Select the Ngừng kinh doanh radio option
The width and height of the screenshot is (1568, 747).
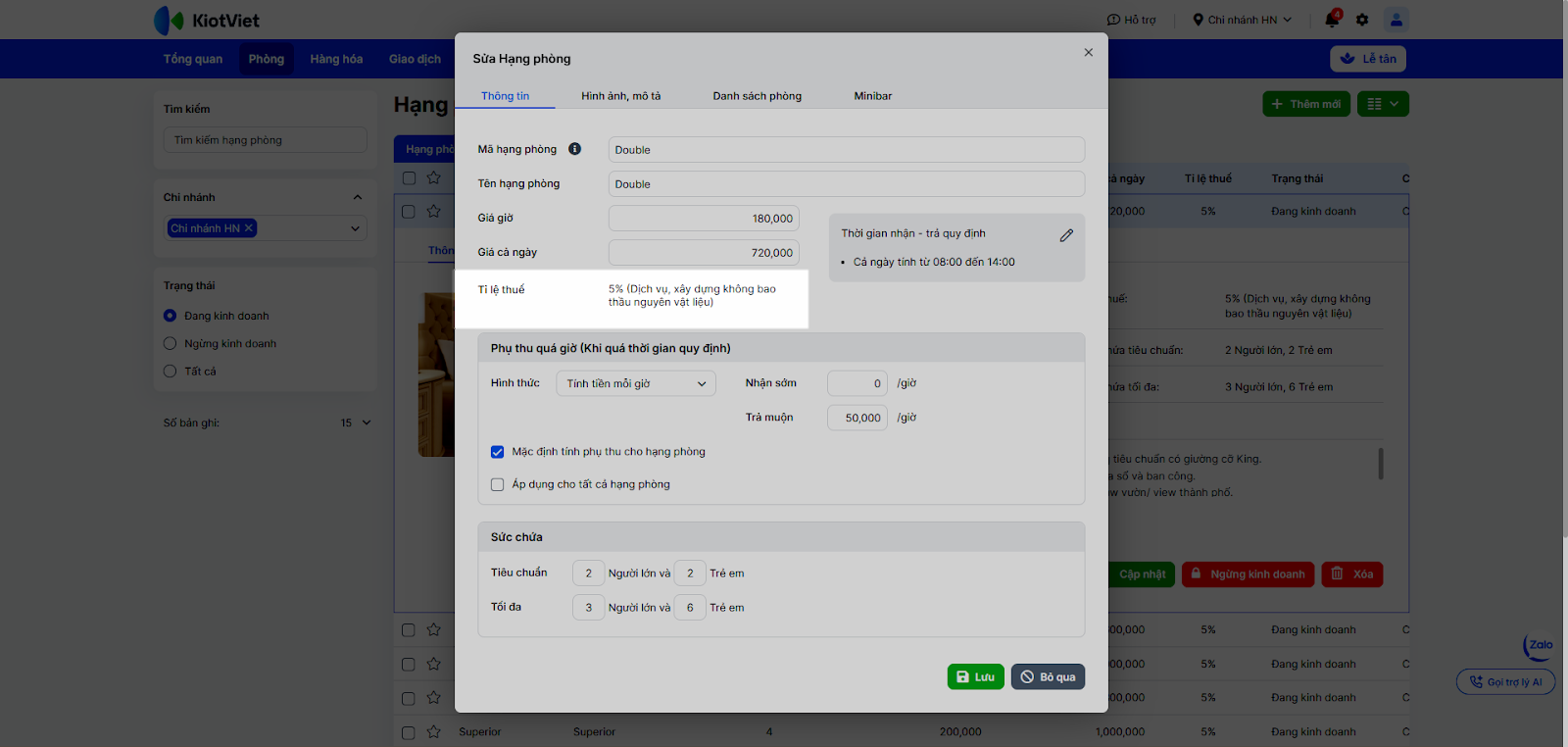tap(170, 343)
